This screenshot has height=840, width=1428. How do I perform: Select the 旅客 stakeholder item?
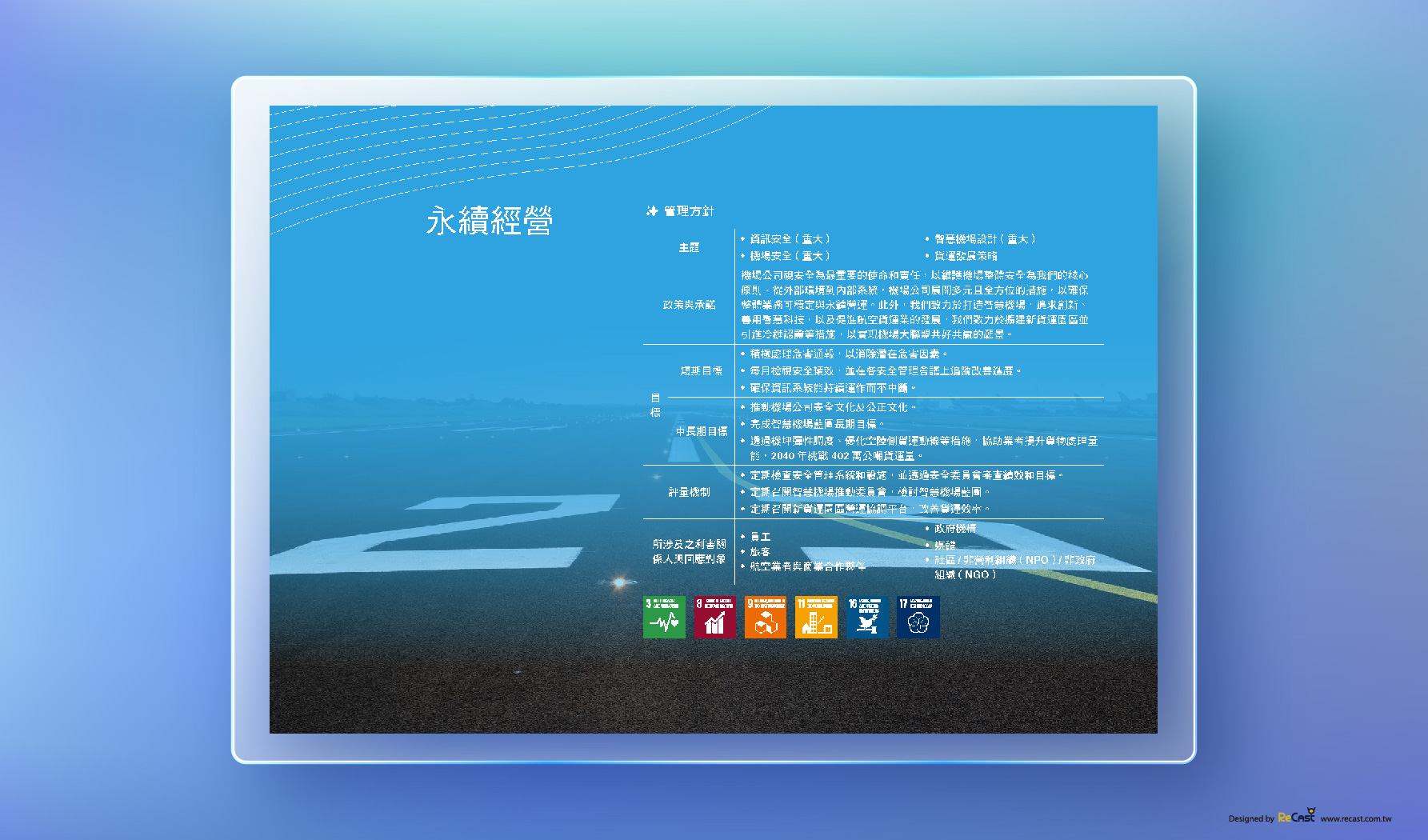tap(756, 551)
